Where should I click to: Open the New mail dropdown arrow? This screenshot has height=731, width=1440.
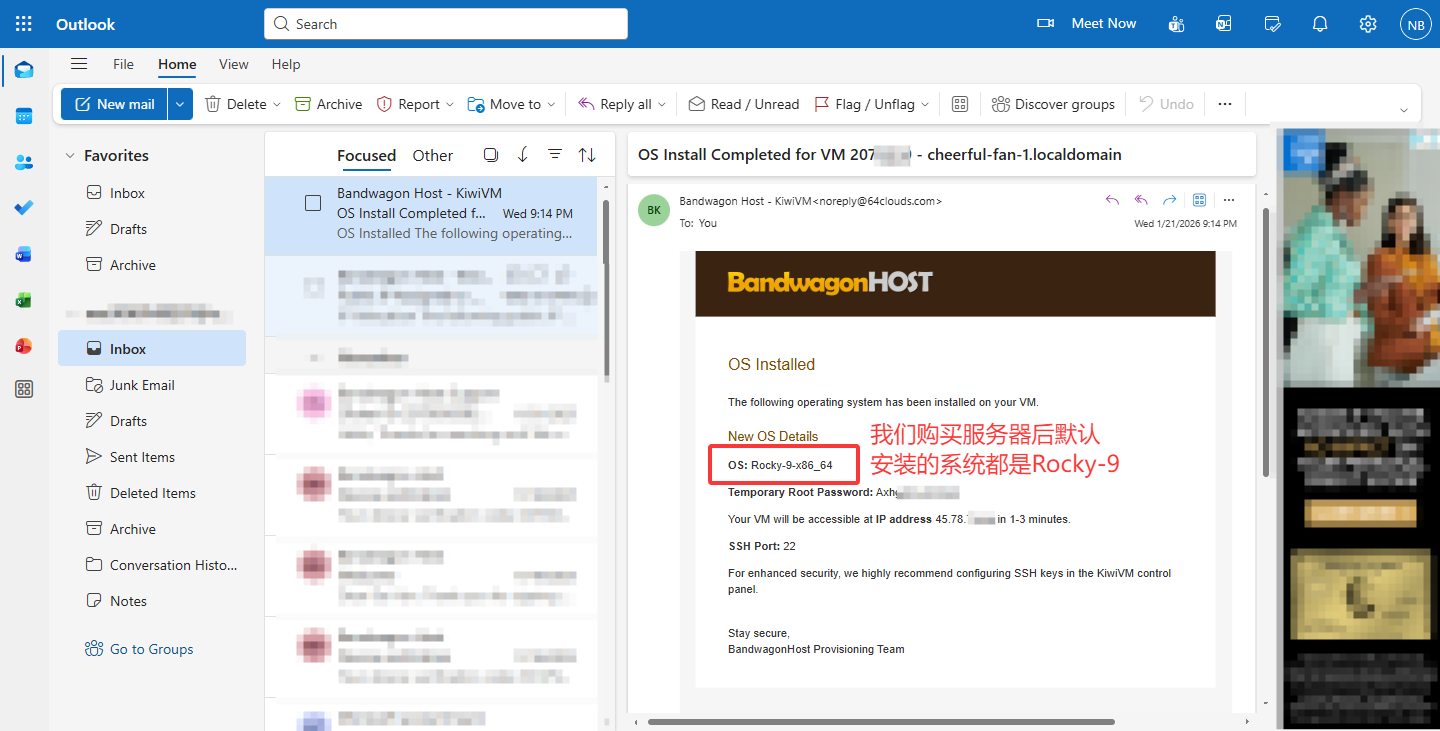[x=180, y=104]
